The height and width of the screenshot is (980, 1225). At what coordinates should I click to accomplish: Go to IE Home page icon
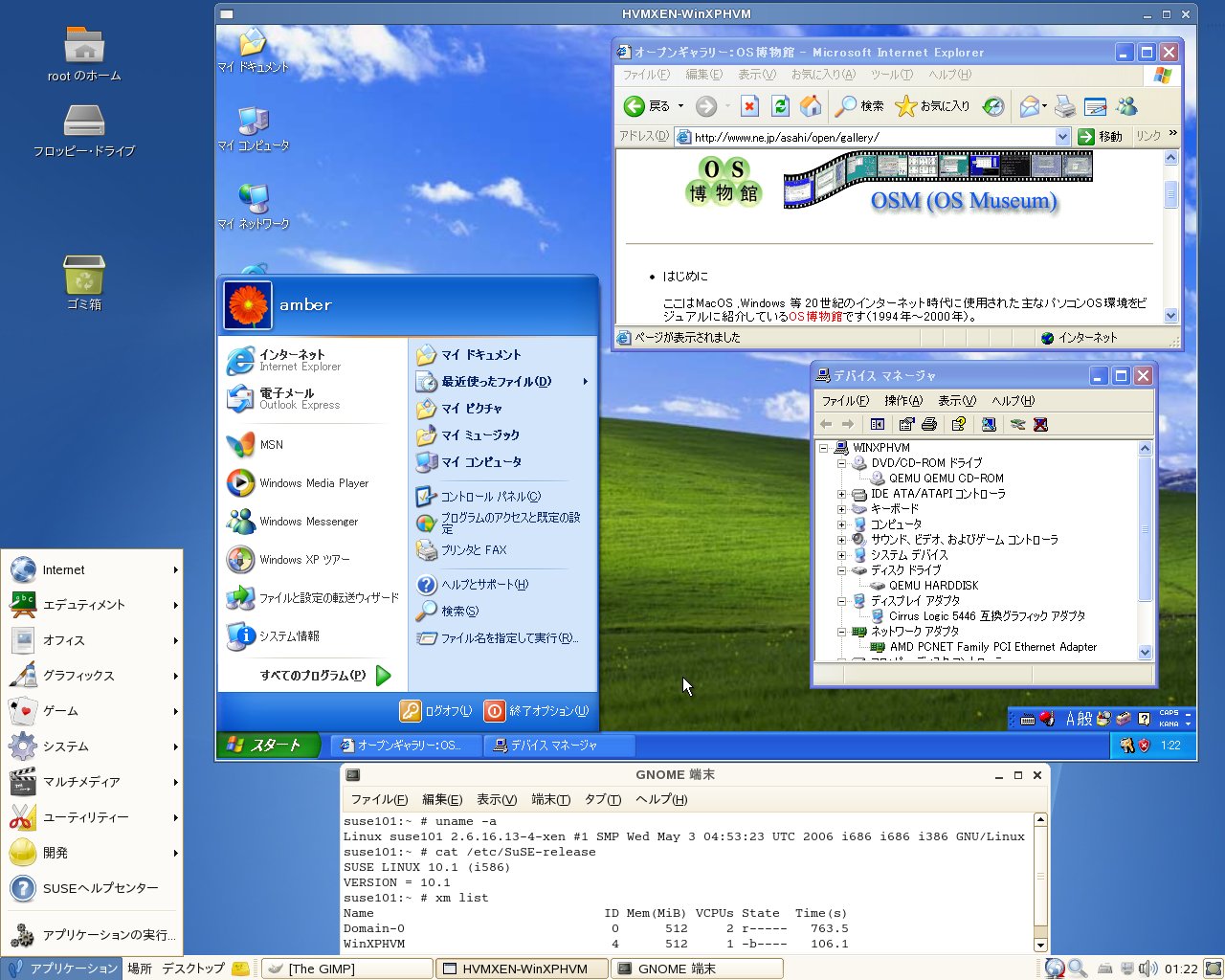tap(811, 106)
